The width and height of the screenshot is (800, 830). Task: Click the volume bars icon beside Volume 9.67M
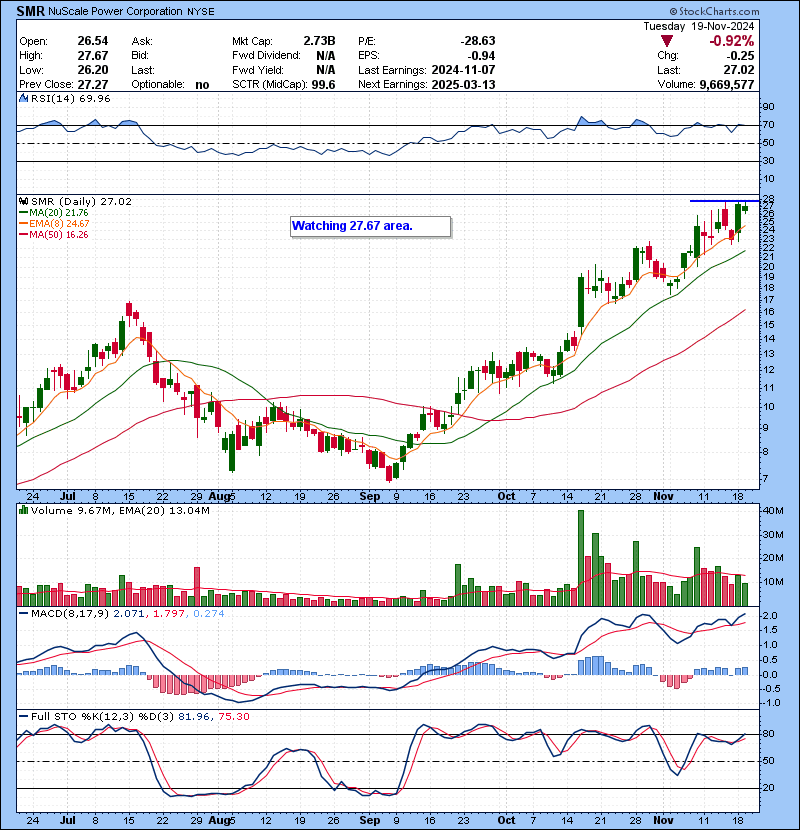(23, 510)
